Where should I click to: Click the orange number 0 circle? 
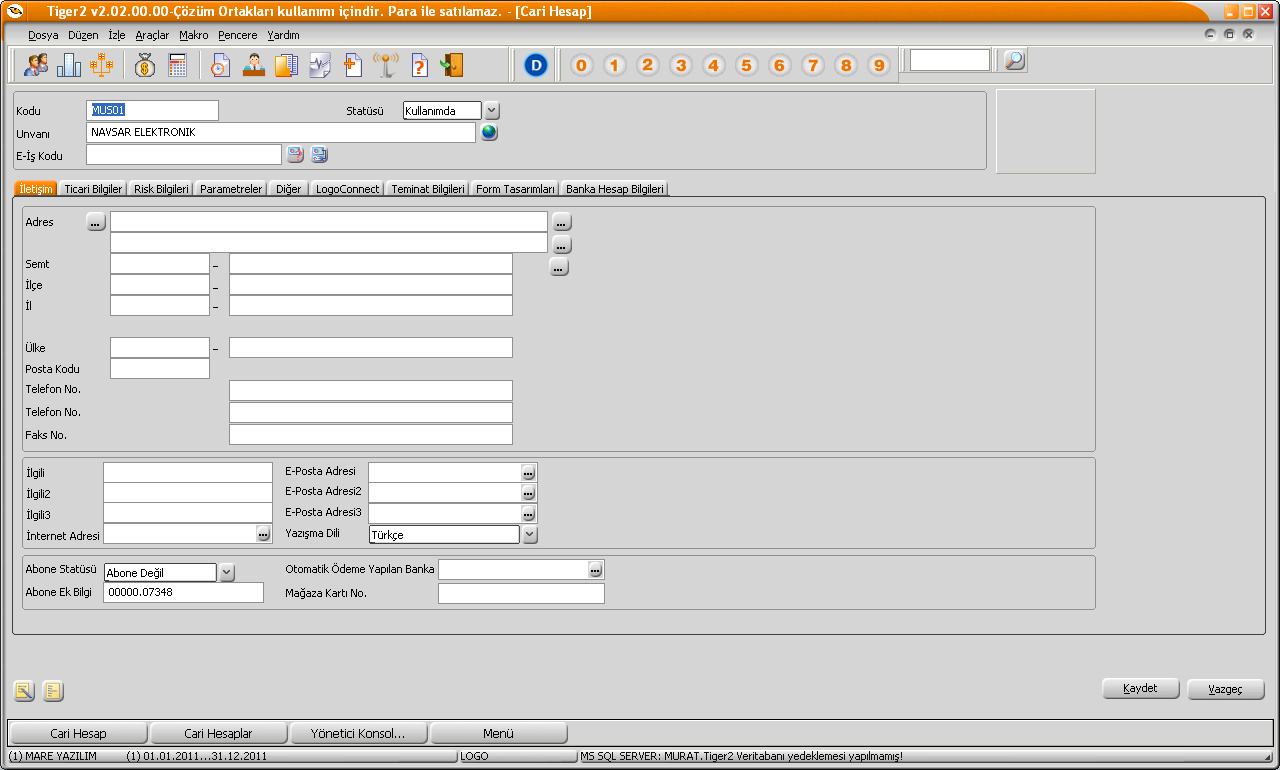pos(581,65)
